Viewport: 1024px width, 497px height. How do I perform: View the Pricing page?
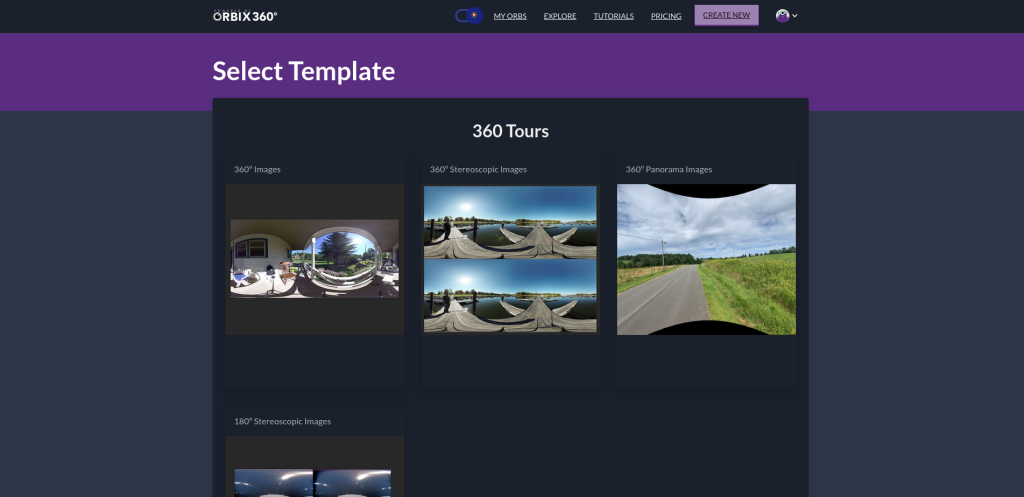coord(666,16)
